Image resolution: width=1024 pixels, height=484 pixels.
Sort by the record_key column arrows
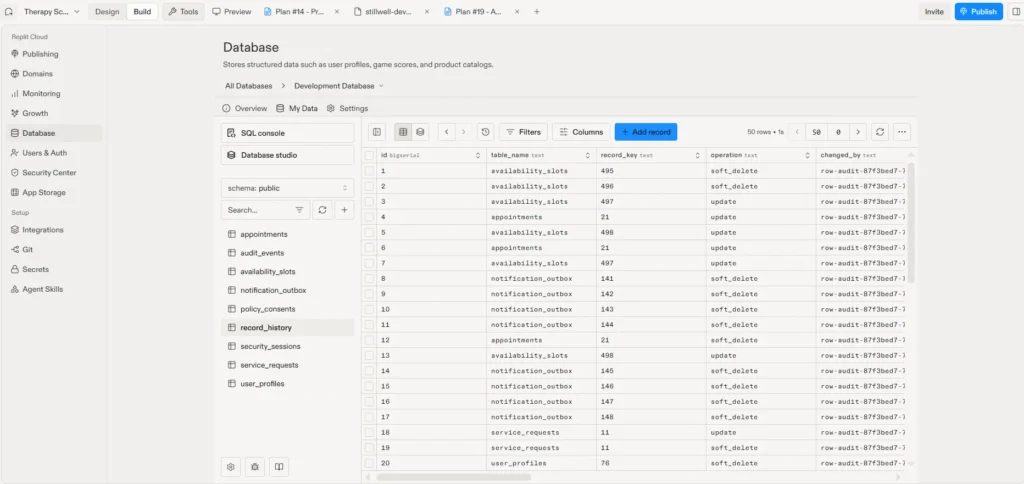(x=697, y=155)
